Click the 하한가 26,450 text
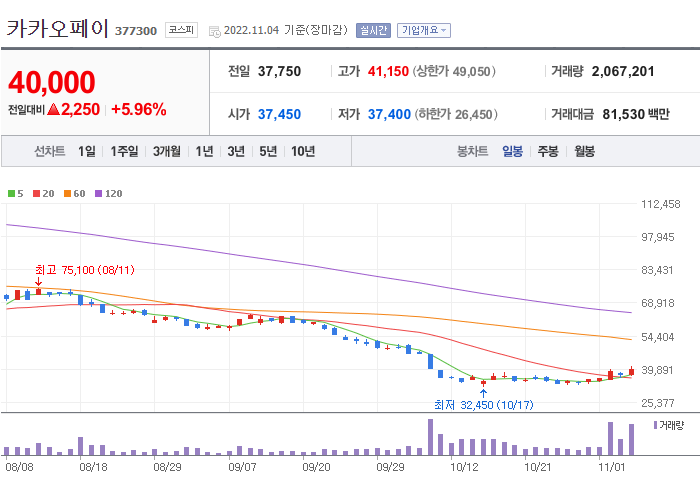Image resolution: width=700 pixels, height=478 pixels. 456,114
